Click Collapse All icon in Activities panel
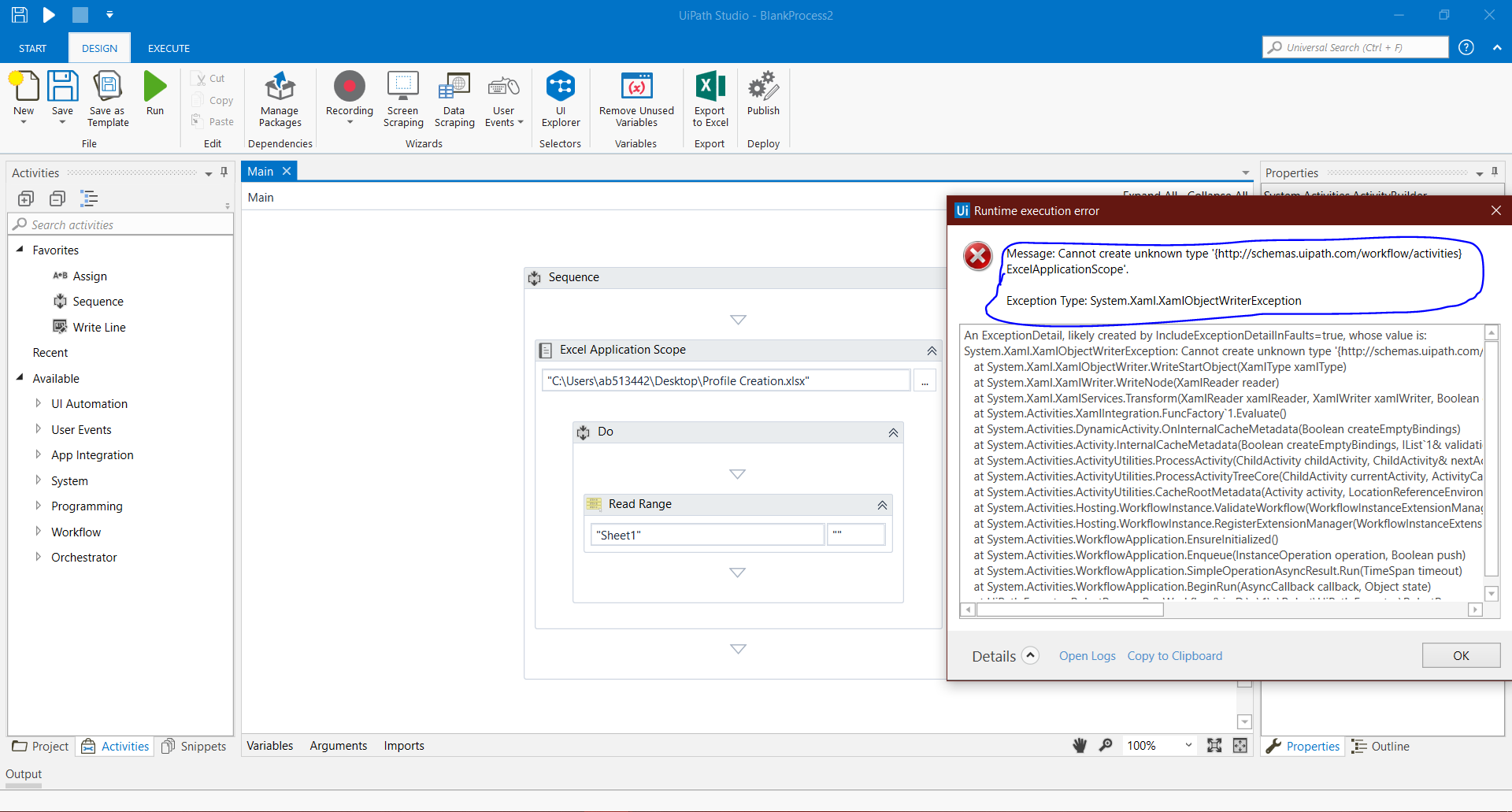The width and height of the screenshot is (1512, 812). pyautogui.click(x=57, y=198)
